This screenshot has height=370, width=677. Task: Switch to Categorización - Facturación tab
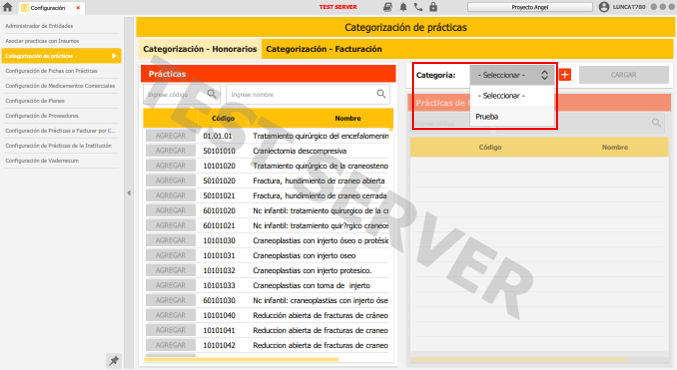pos(324,49)
